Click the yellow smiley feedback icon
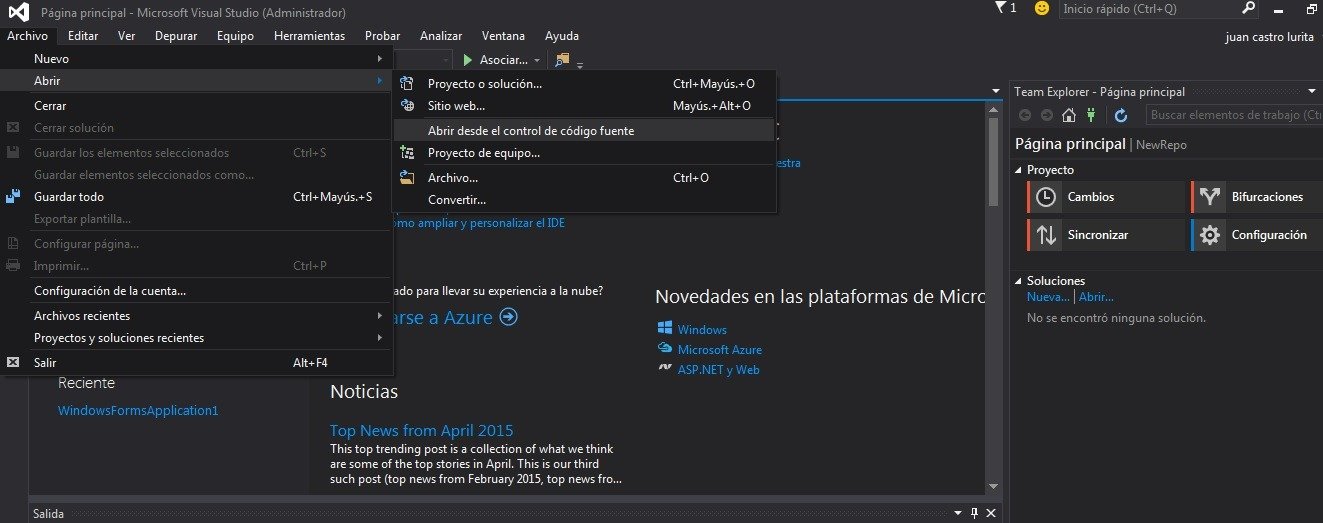 [1041, 8]
